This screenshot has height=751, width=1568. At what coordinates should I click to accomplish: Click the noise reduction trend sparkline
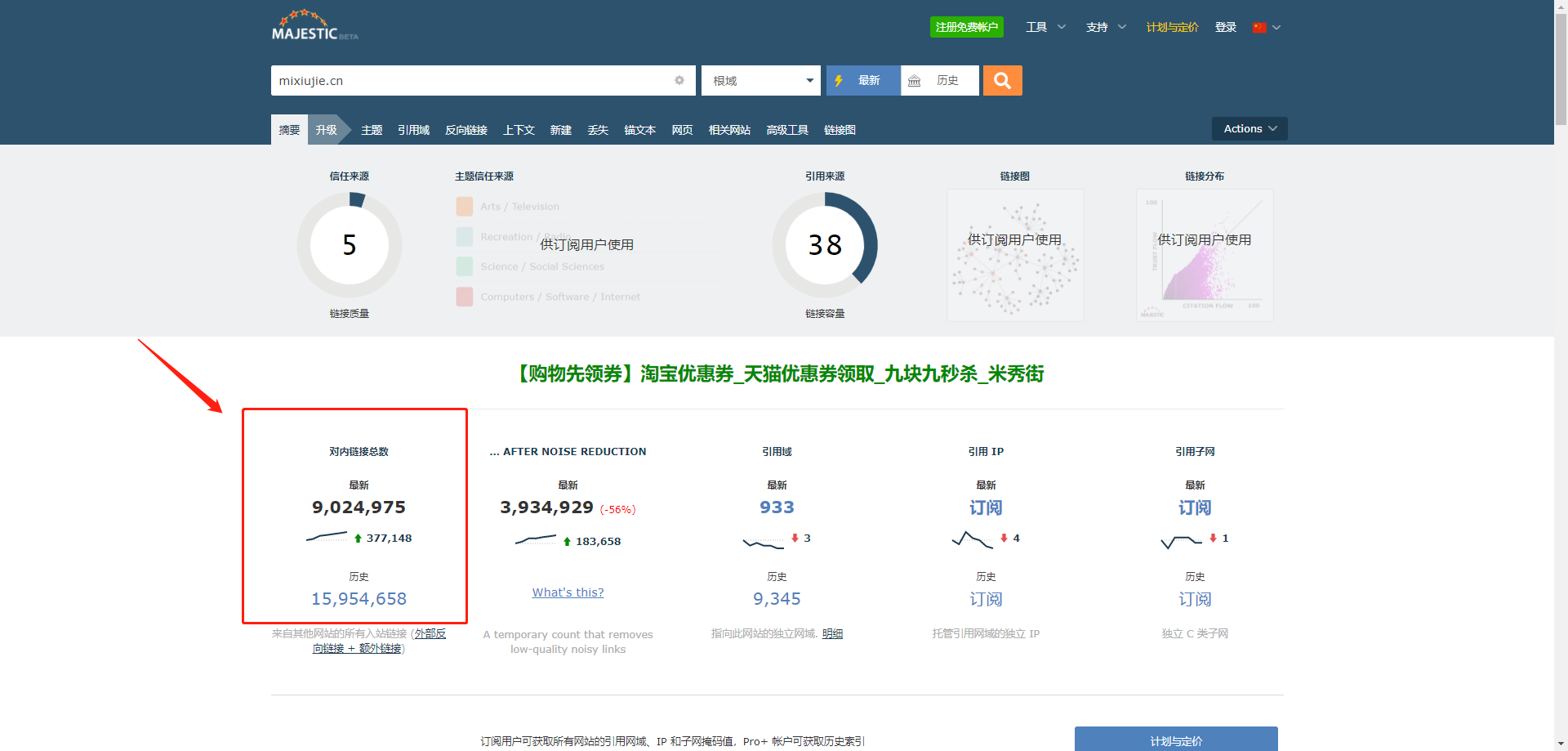point(536,540)
